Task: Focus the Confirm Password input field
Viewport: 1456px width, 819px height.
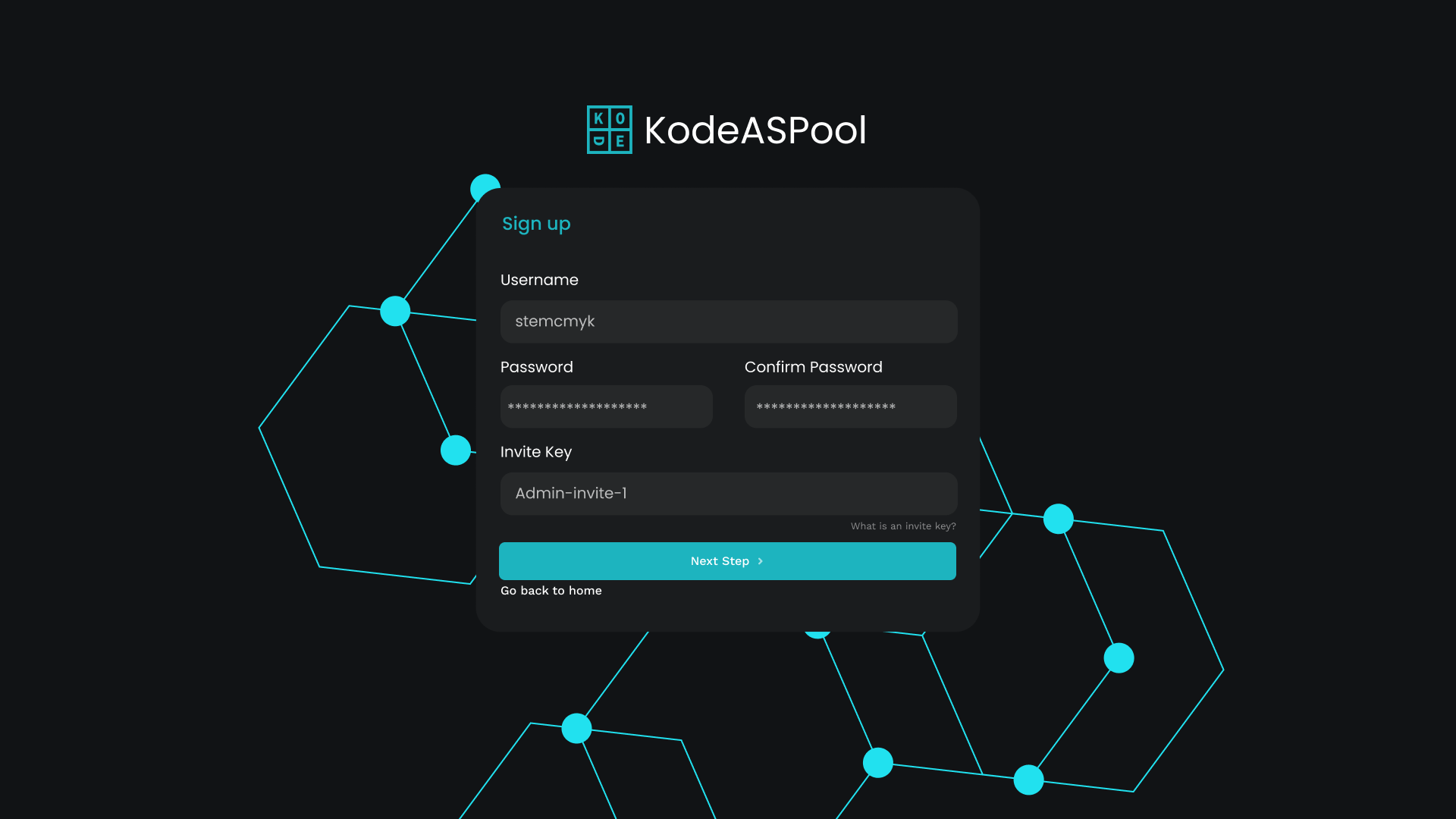Action: pyautogui.click(x=850, y=406)
